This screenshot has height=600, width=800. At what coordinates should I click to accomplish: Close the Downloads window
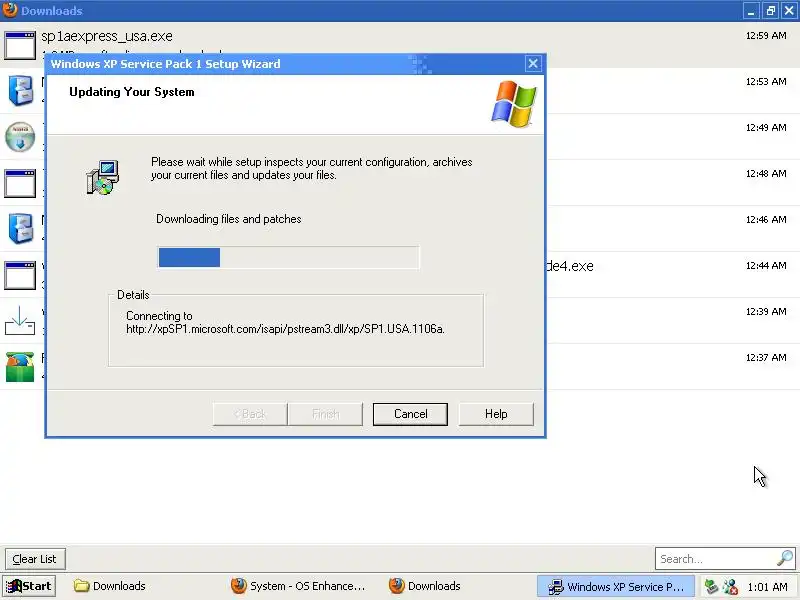click(789, 11)
